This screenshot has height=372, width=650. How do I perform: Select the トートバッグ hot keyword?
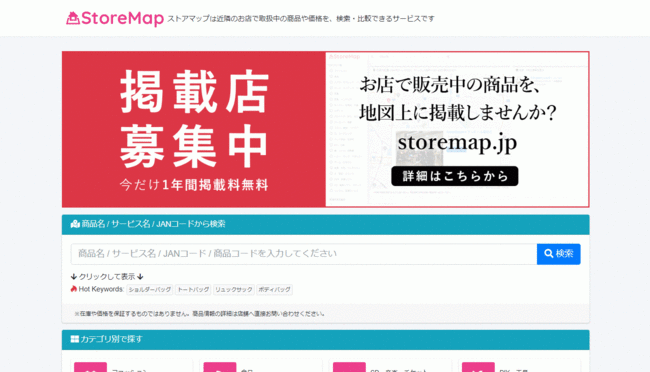[x=193, y=289]
